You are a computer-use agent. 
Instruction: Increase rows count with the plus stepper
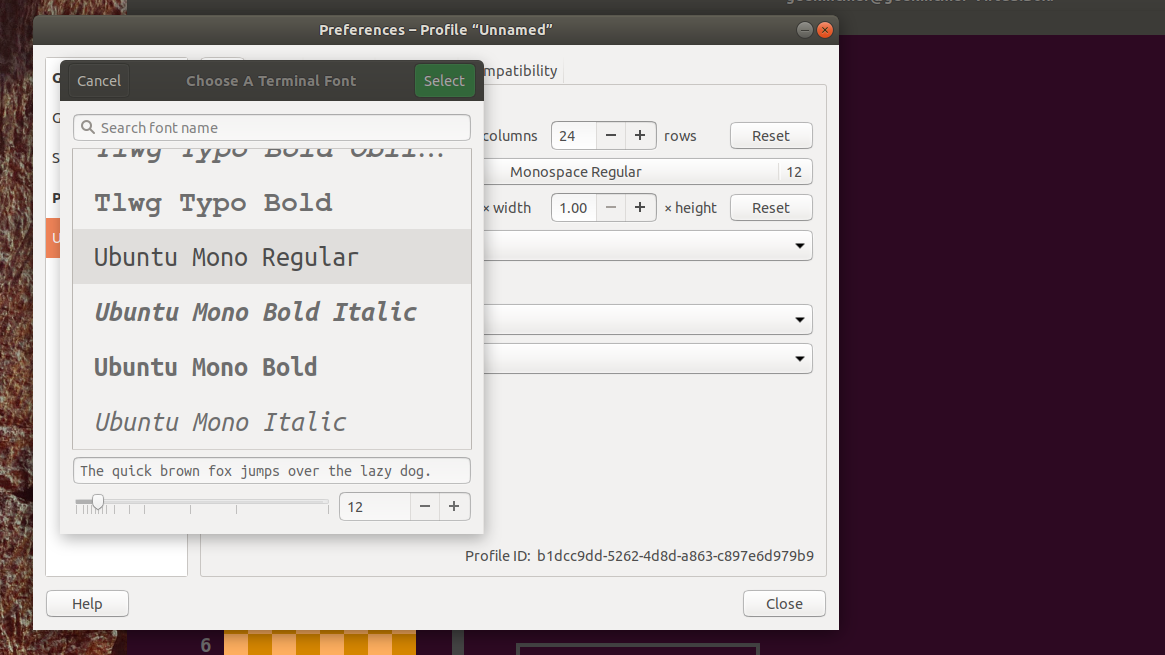click(640, 135)
